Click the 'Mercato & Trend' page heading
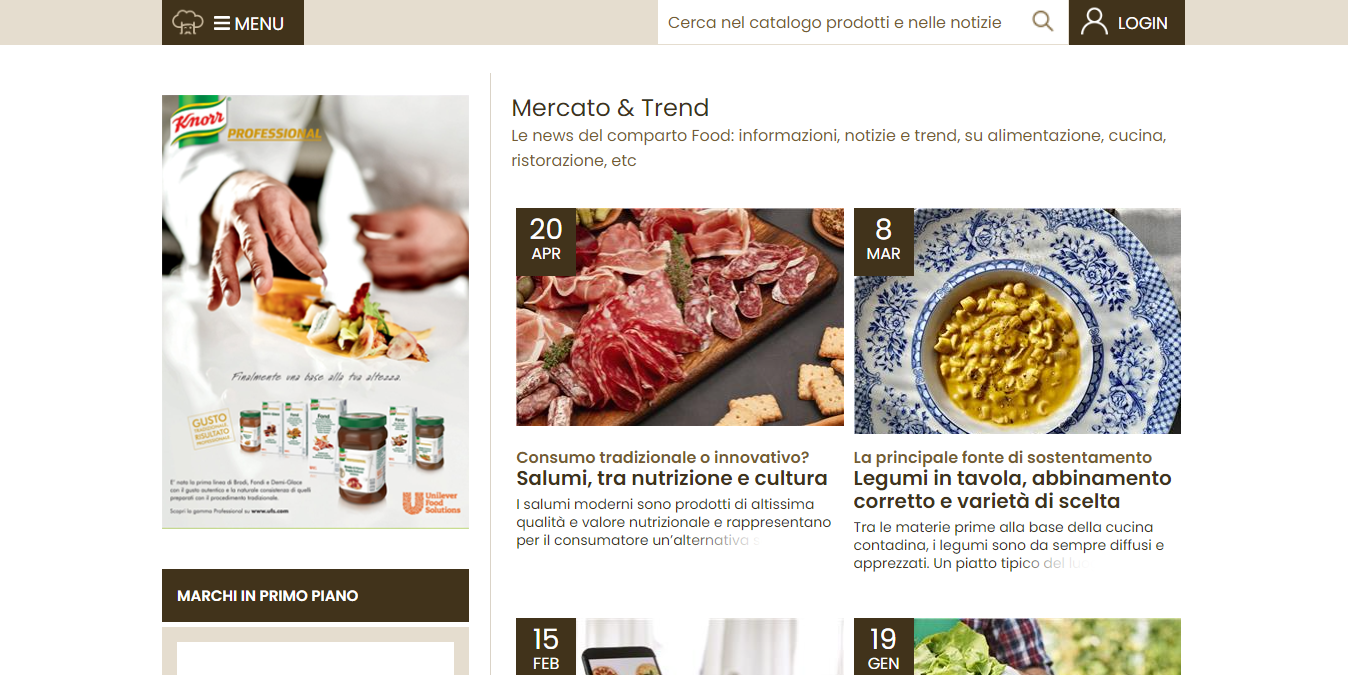1348x675 pixels. (x=610, y=108)
